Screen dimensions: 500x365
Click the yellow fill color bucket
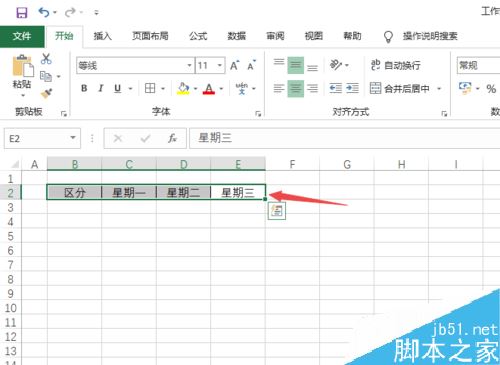click(183, 88)
